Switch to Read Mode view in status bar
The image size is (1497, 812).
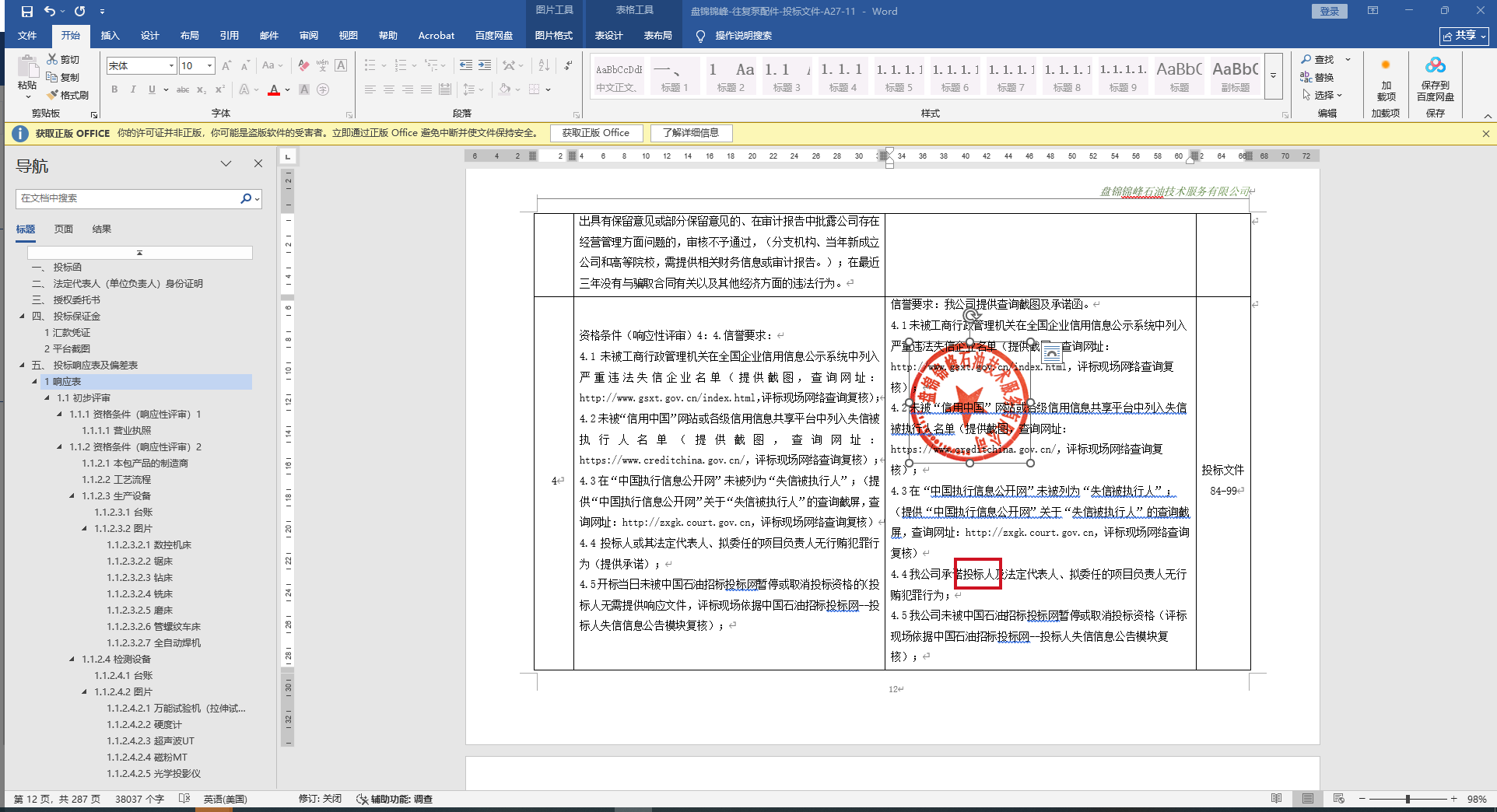tap(1276, 799)
